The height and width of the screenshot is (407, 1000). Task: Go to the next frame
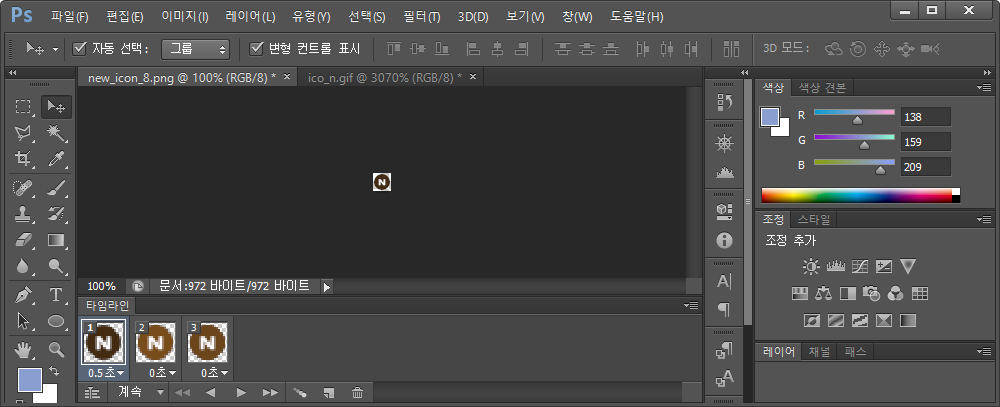tap(270, 392)
